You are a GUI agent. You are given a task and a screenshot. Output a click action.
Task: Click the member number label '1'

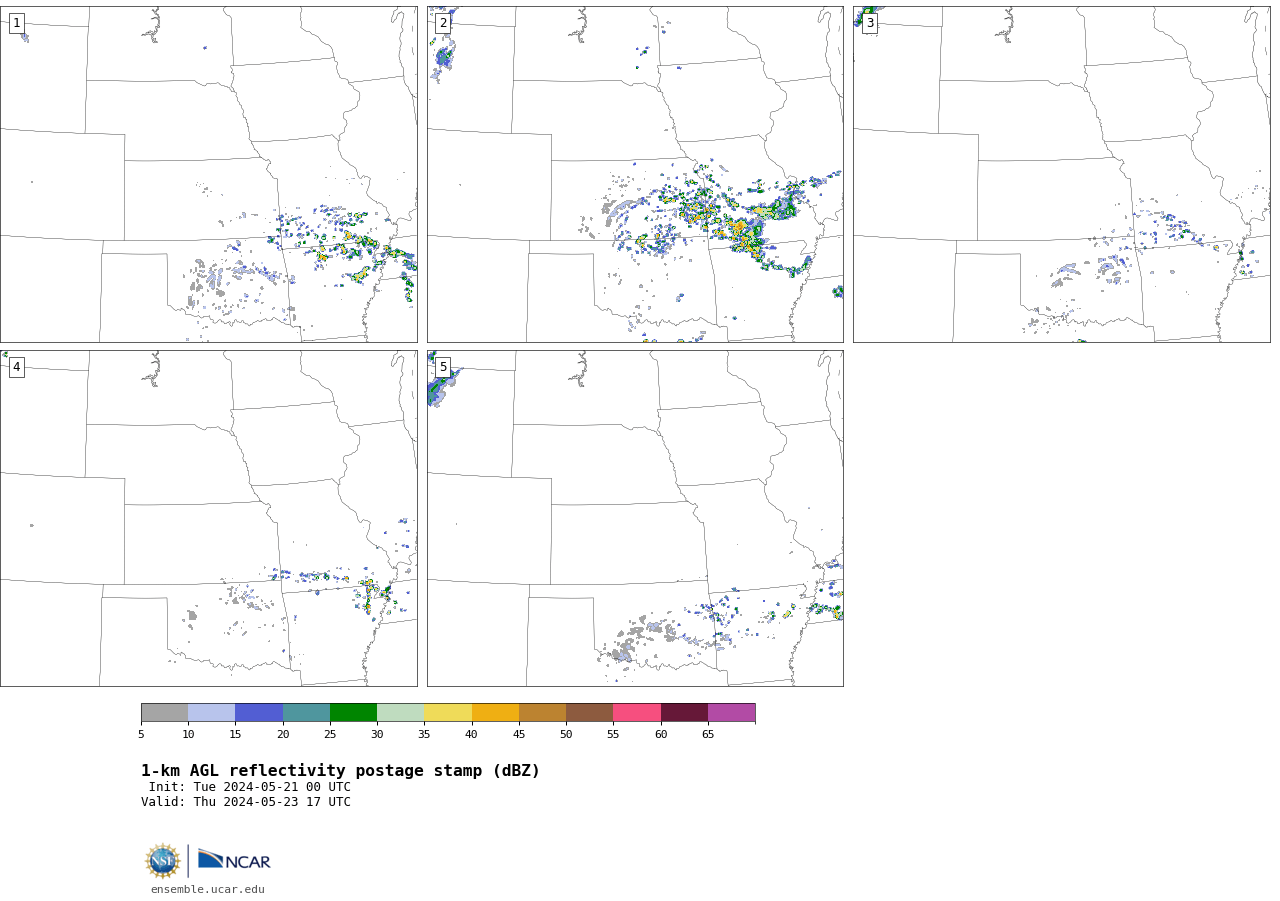[x=16, y=23]
